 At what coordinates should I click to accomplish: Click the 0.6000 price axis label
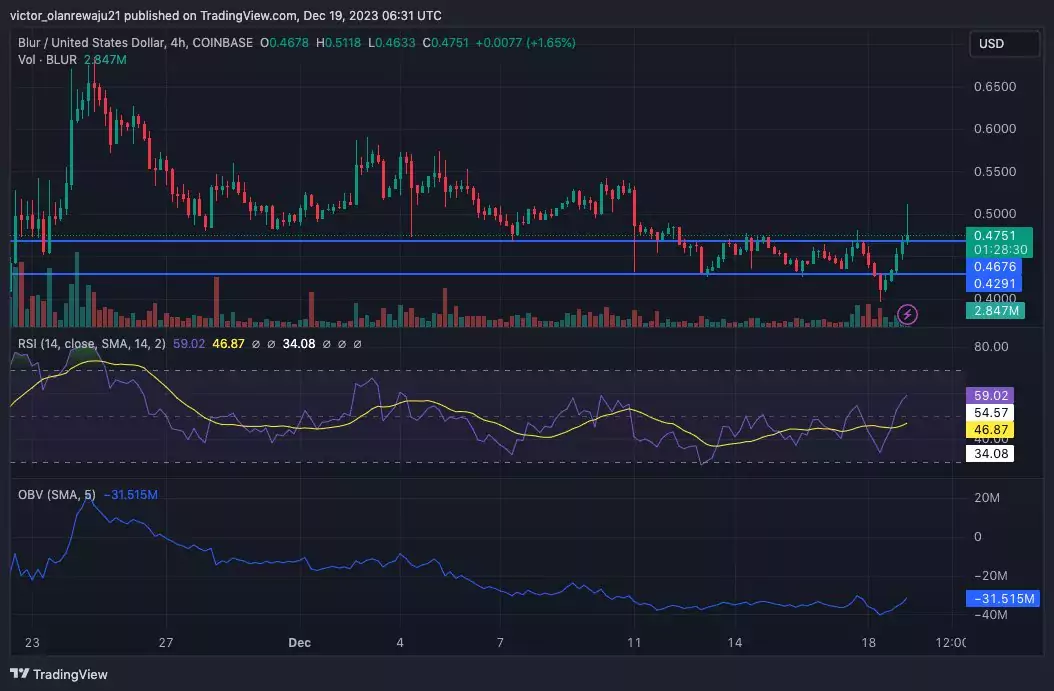(995, 128)
